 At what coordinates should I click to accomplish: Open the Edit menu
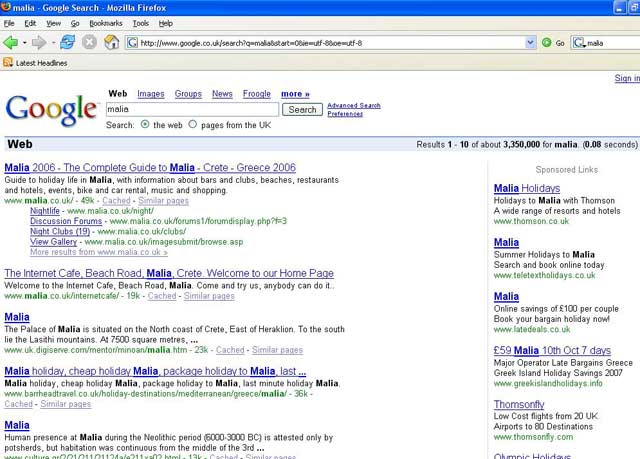coord(30,24)
